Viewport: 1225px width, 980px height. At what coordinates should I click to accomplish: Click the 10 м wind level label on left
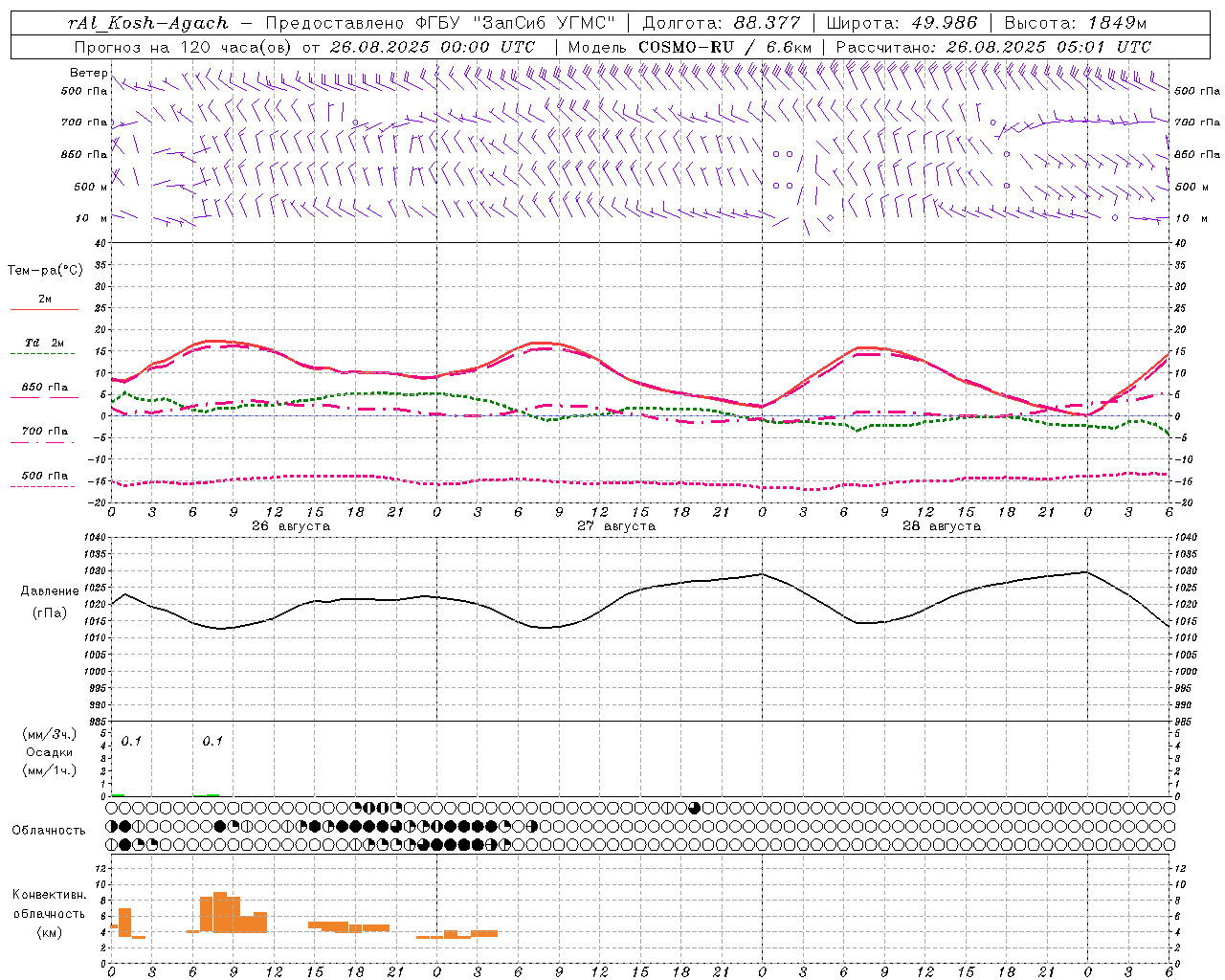click(x=92, y=218)
